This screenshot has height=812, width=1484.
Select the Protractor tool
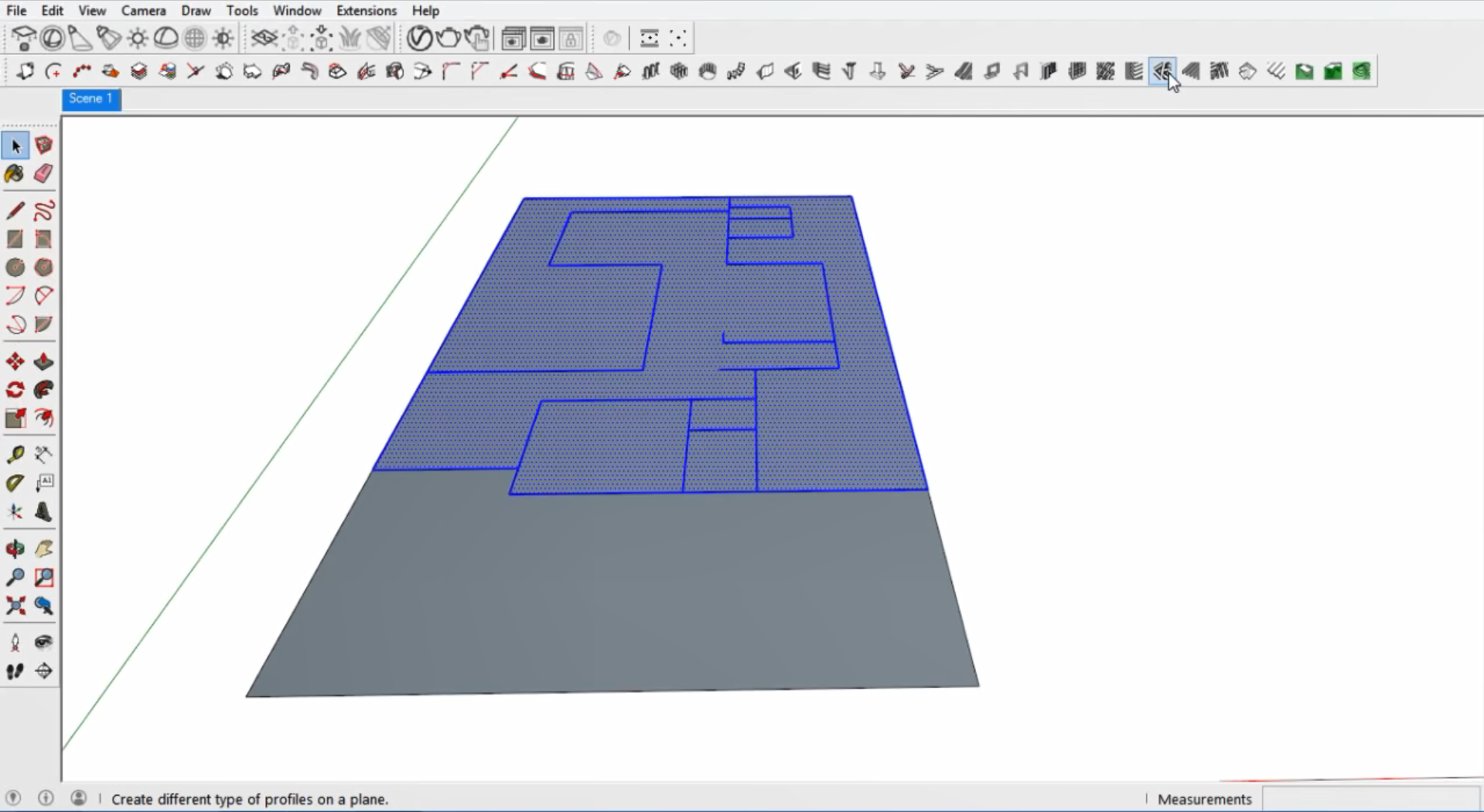15,483
